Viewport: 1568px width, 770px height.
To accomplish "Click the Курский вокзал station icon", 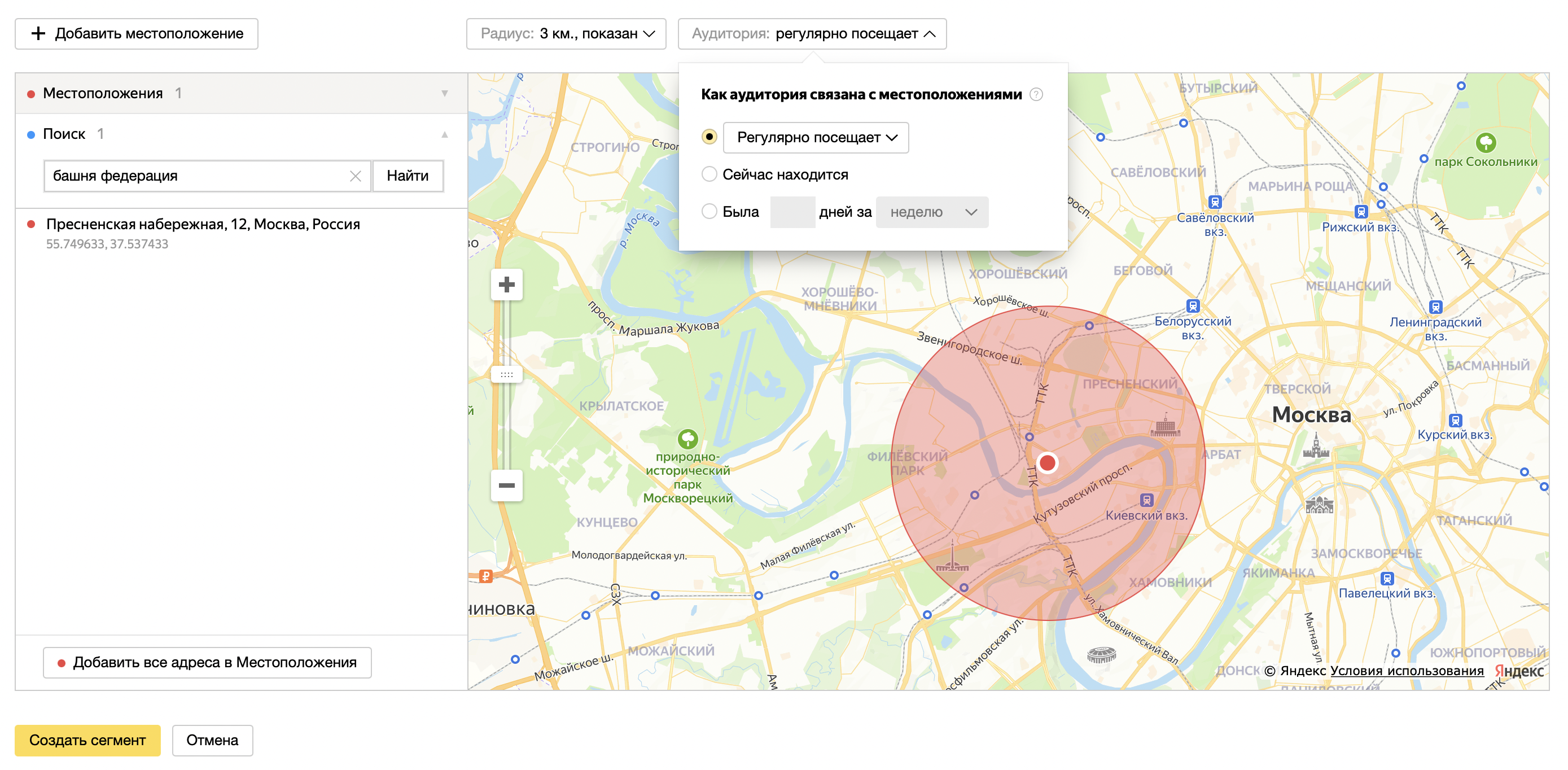I will [x=1455, y=420].
